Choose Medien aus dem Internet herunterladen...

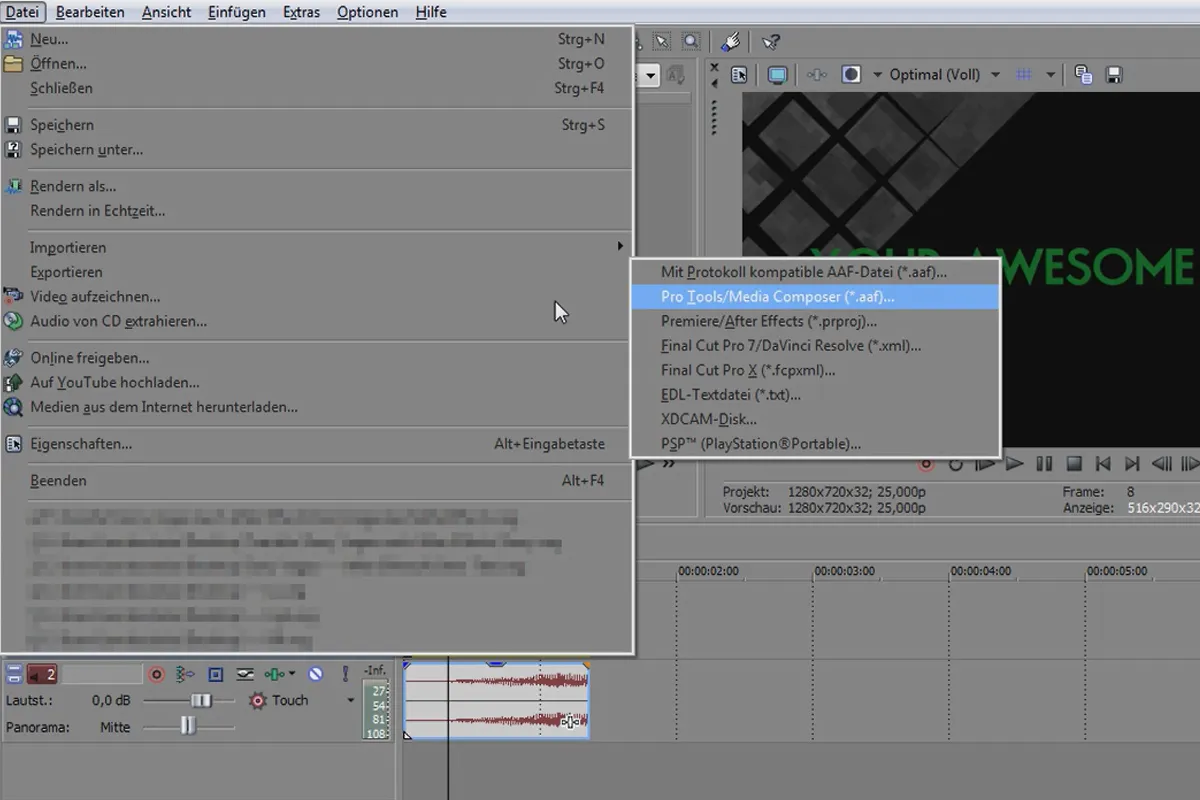click(x=317, y=407)
